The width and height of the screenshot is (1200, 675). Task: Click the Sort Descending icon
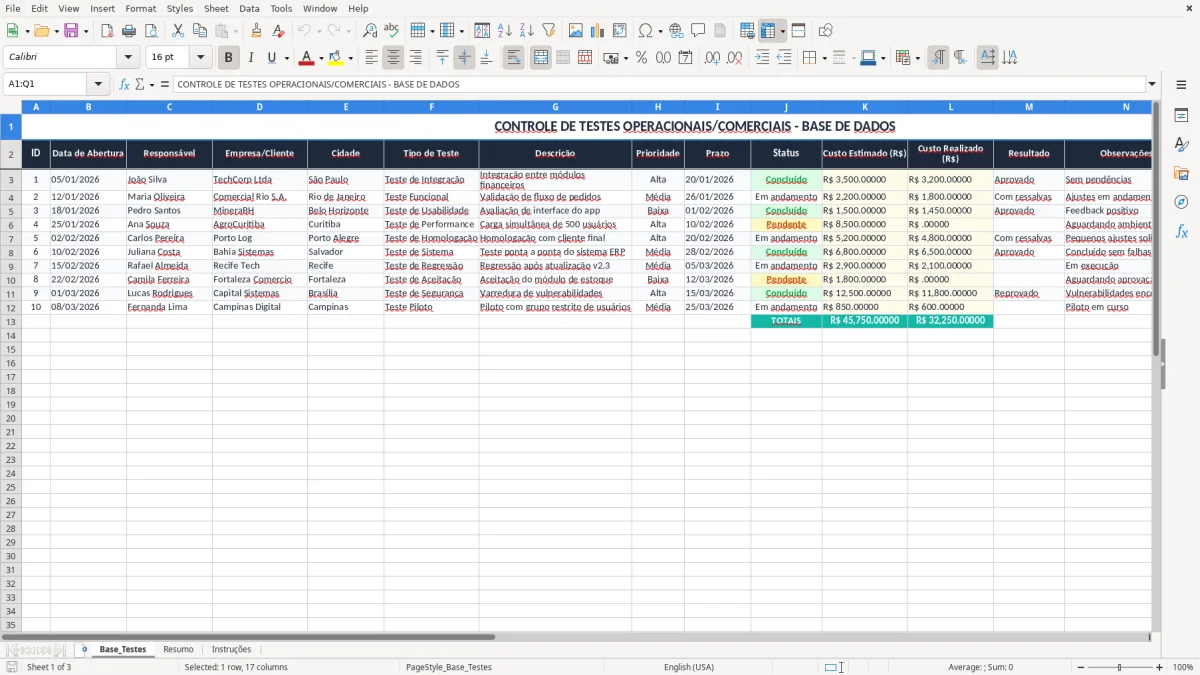(526, 31)
